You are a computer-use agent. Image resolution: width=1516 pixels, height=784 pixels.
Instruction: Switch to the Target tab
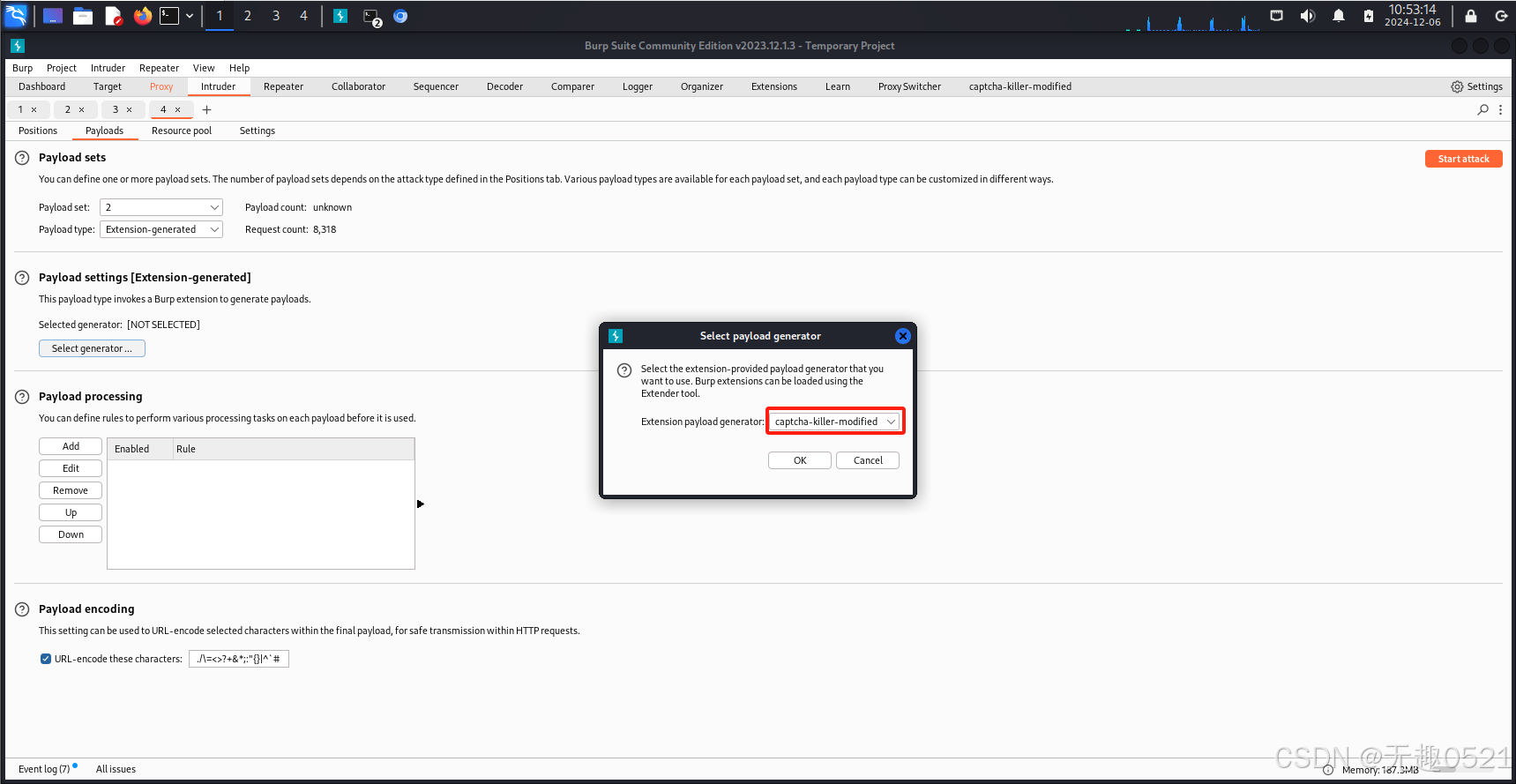(x=108, y=86)
